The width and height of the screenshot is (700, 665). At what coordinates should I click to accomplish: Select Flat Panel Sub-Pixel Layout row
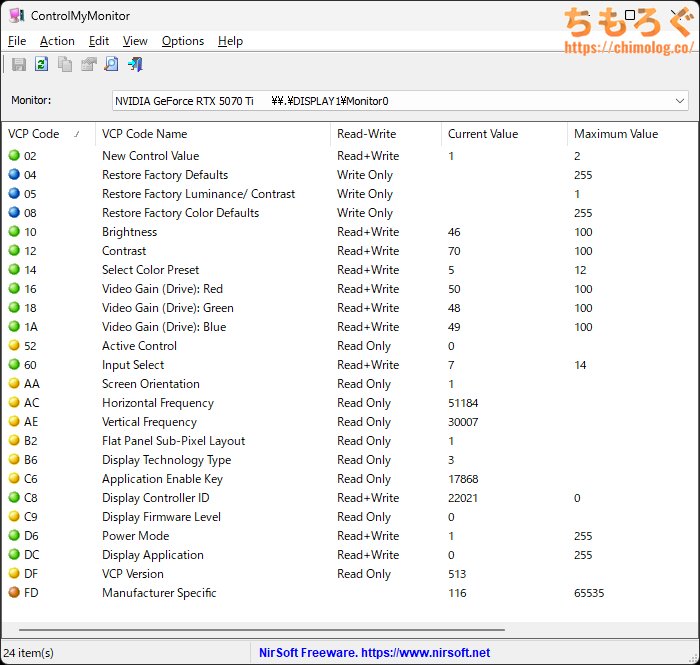pyautogui.click(x=350, y=441)
